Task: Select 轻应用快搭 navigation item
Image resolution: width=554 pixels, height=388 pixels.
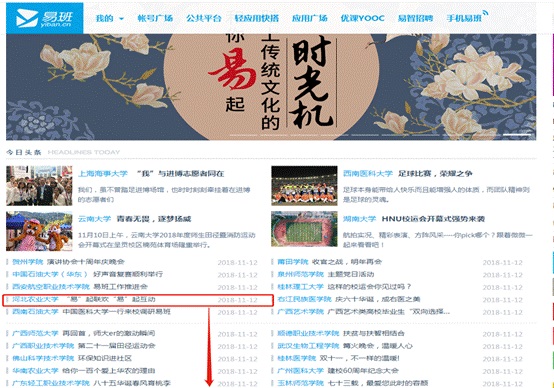Action: (x=257, y=18)
